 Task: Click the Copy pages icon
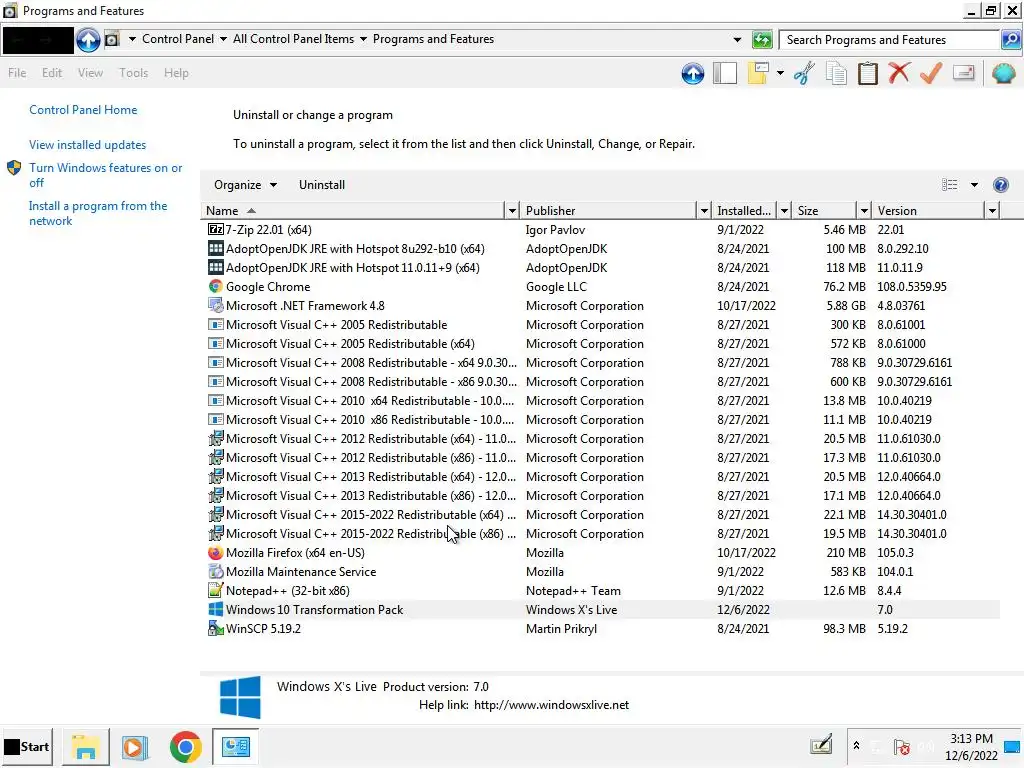[836, 73]
